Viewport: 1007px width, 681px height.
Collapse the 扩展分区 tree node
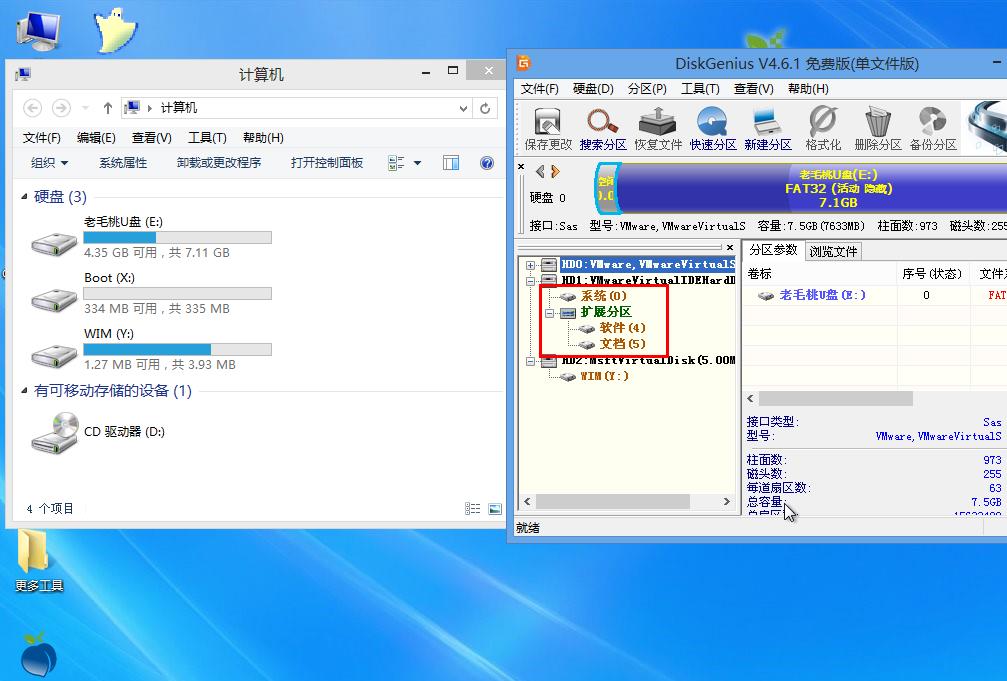[549, 312]
